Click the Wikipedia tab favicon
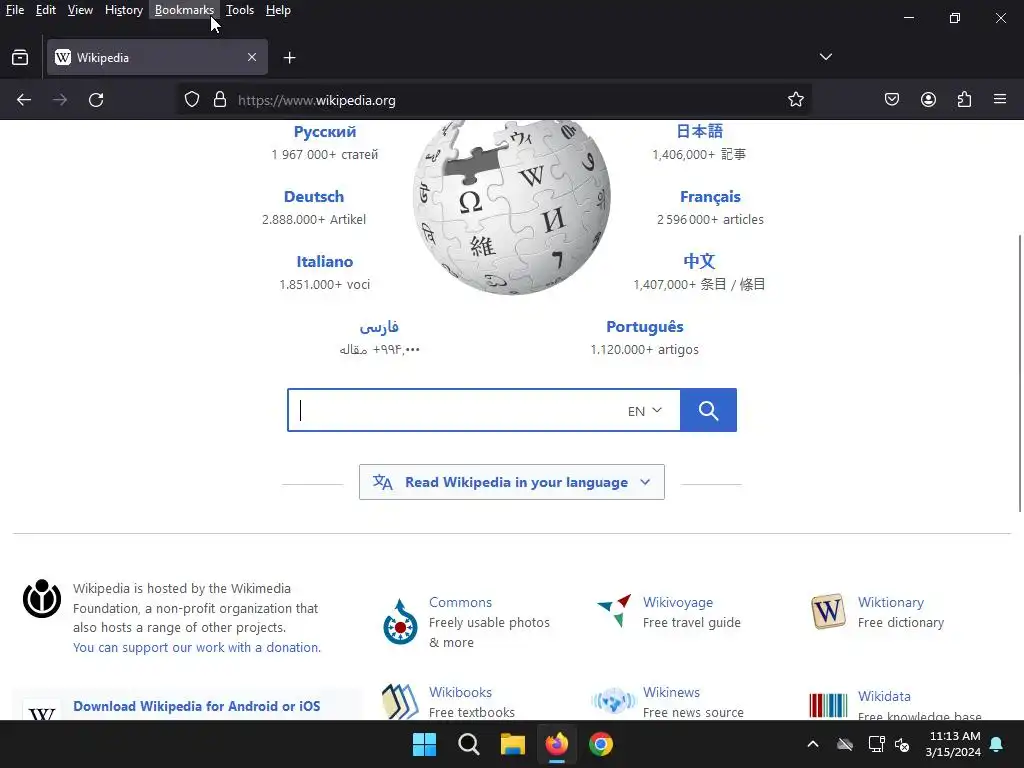The height and width of the screenshot is (768, 1024). point(63,57)
